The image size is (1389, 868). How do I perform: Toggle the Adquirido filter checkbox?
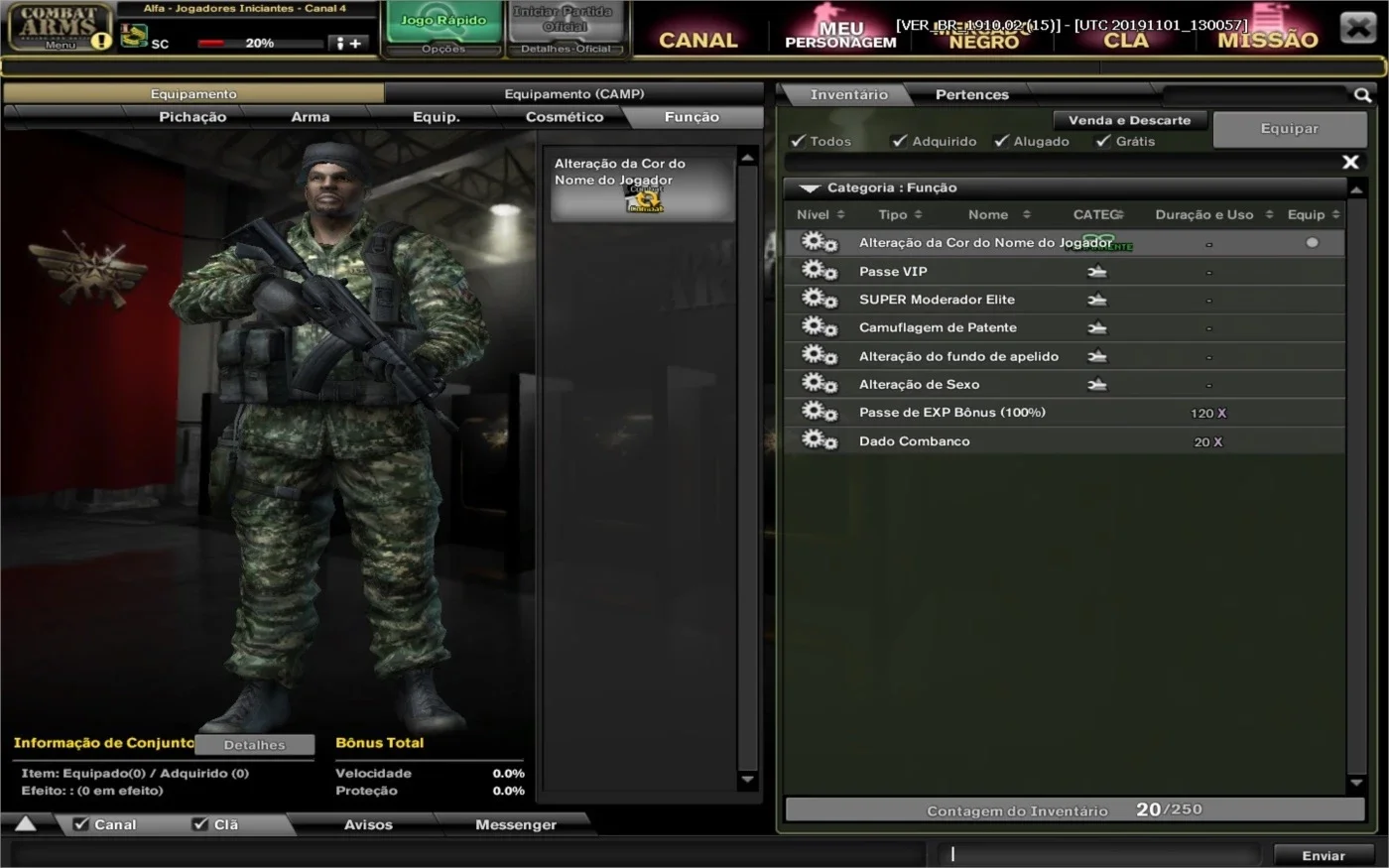(899, 141)
